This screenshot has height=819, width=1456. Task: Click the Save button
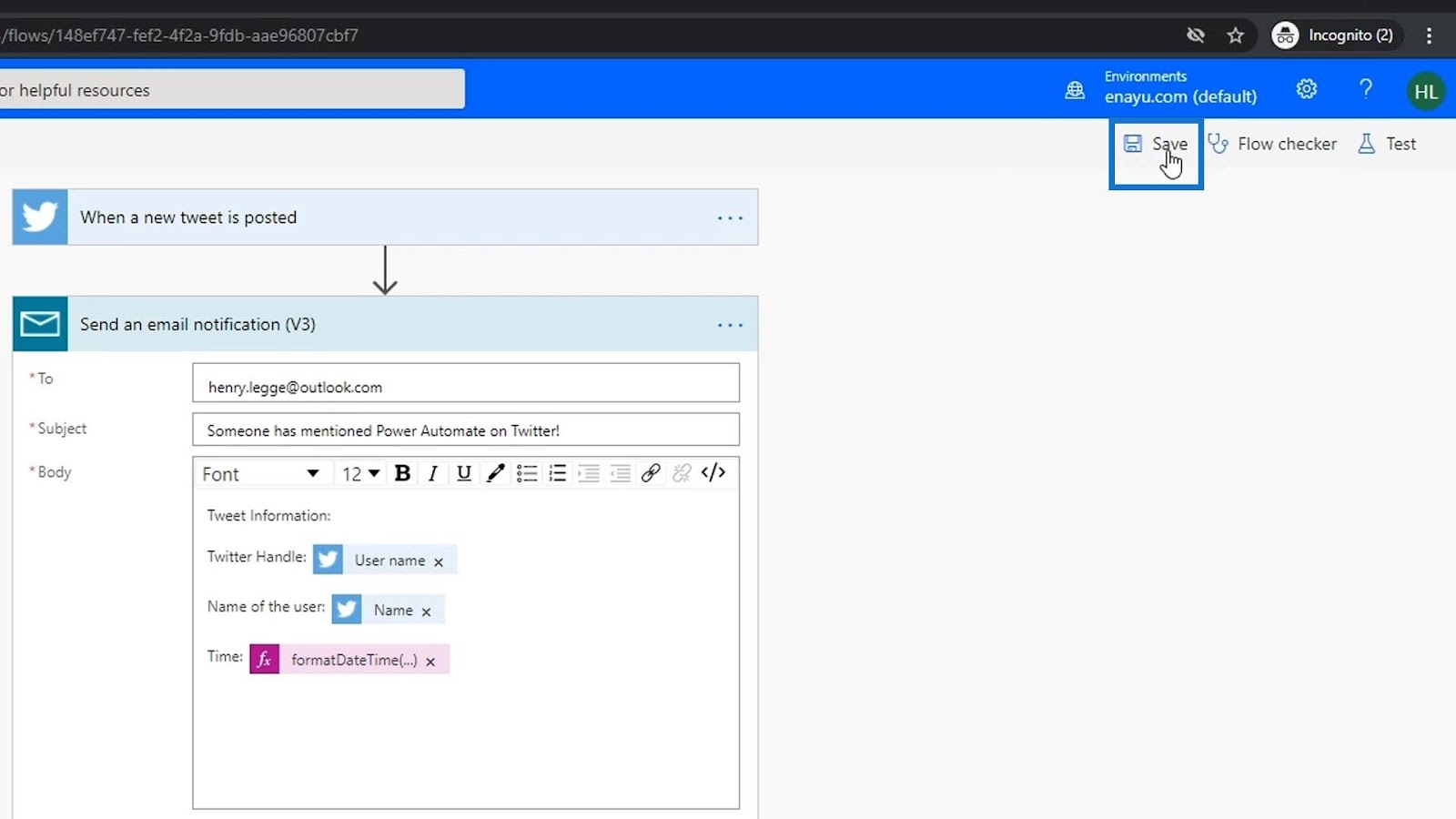coord(1156,144)
